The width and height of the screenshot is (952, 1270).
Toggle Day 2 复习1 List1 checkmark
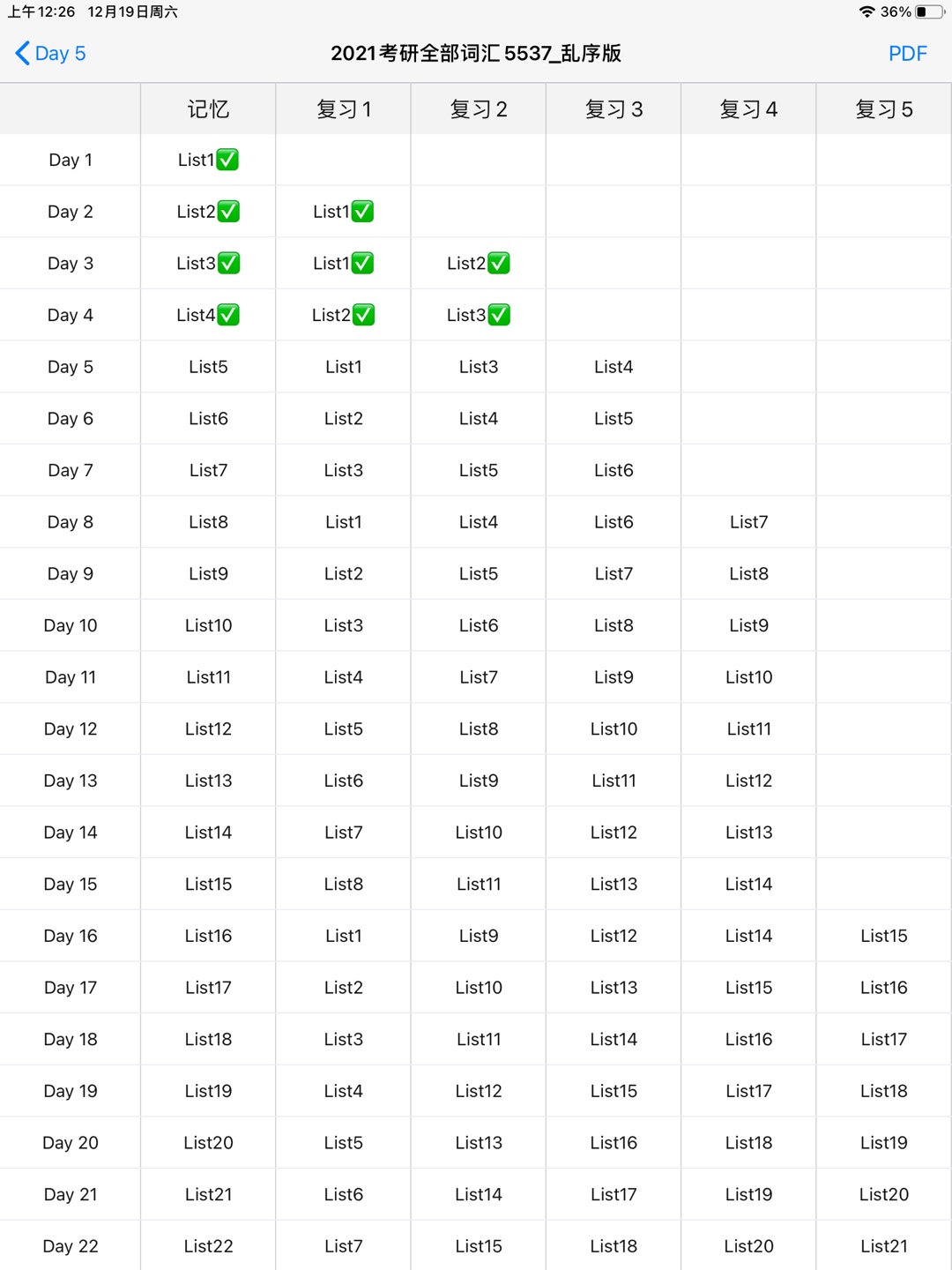click(x=362, y=212)
